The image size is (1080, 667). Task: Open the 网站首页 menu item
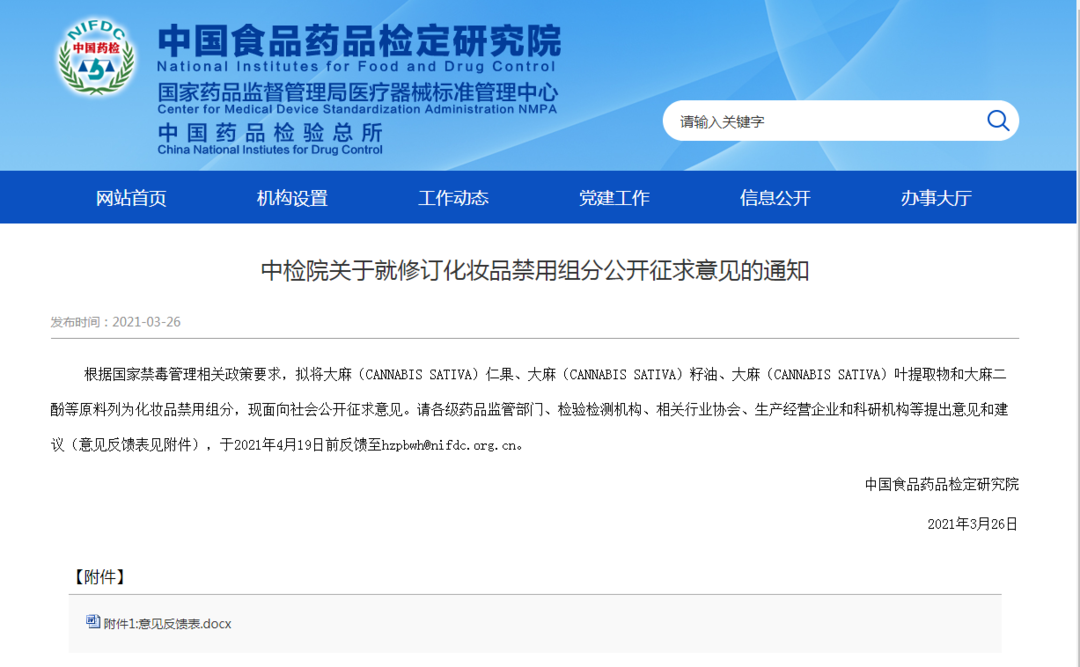(131, 198)
